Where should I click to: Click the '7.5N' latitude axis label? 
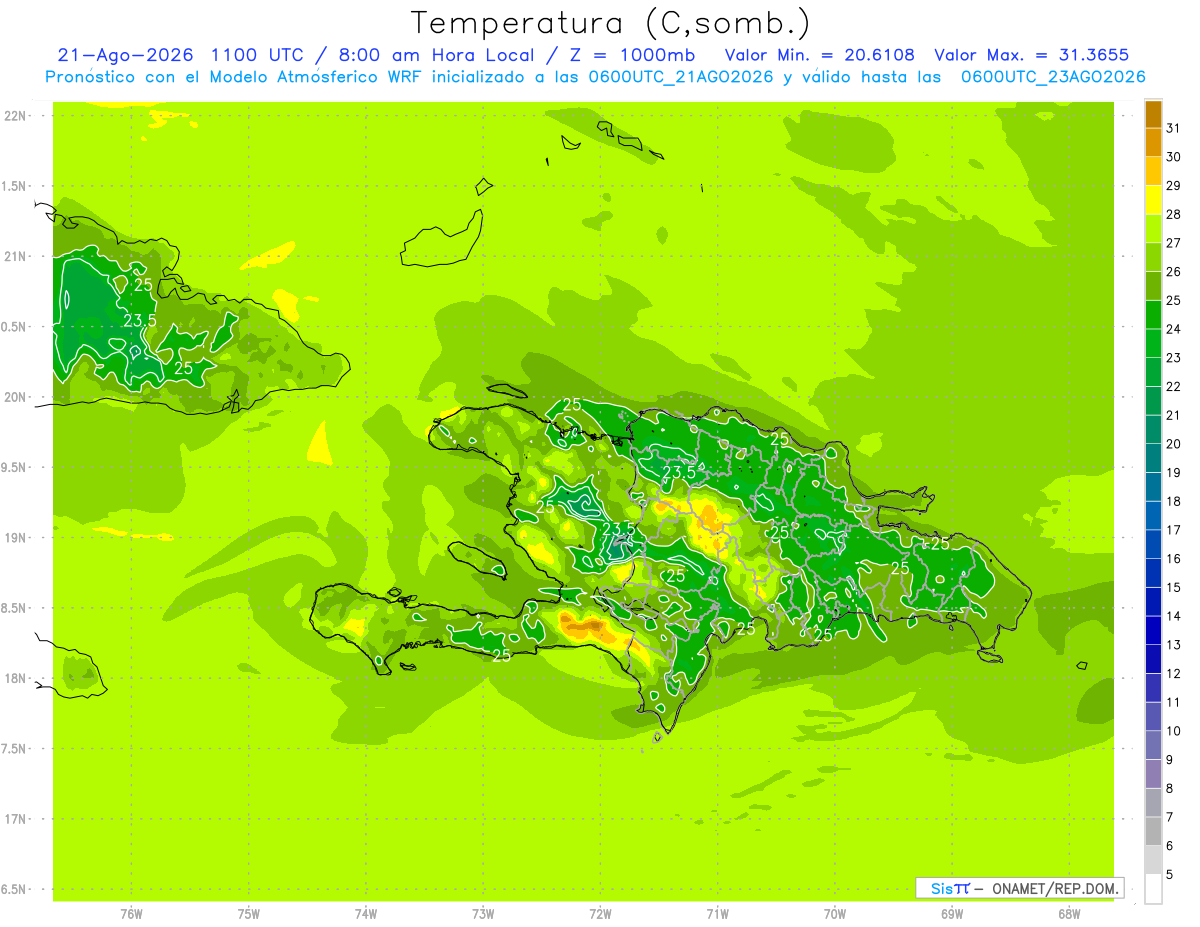click(15, 749)
